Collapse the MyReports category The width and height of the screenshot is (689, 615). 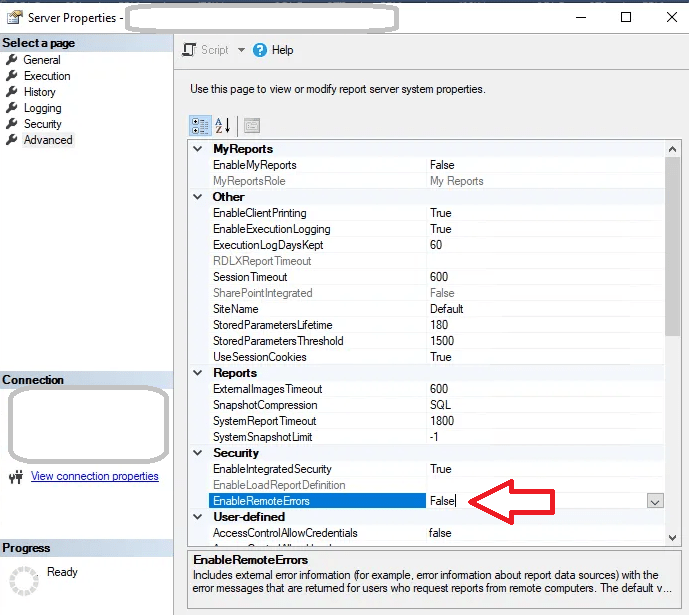pos(199,149)
